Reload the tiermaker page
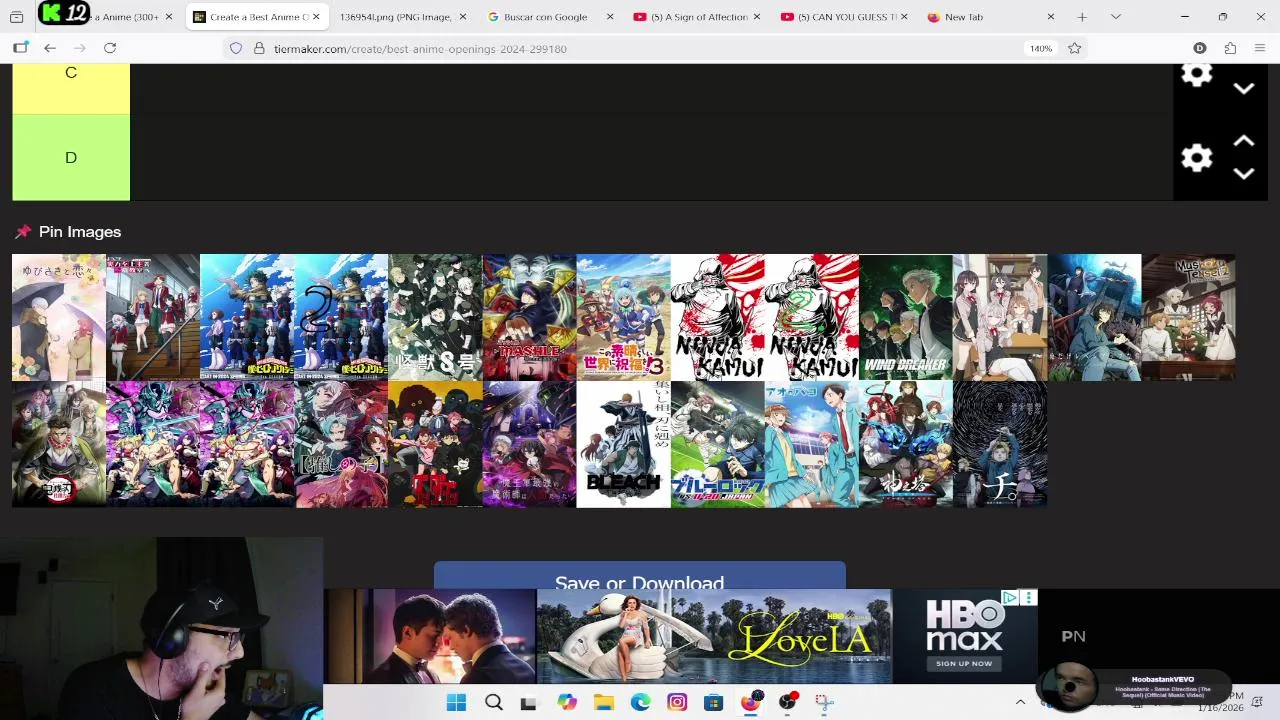This screenshot has height=720, width=1280. [110, 48]
